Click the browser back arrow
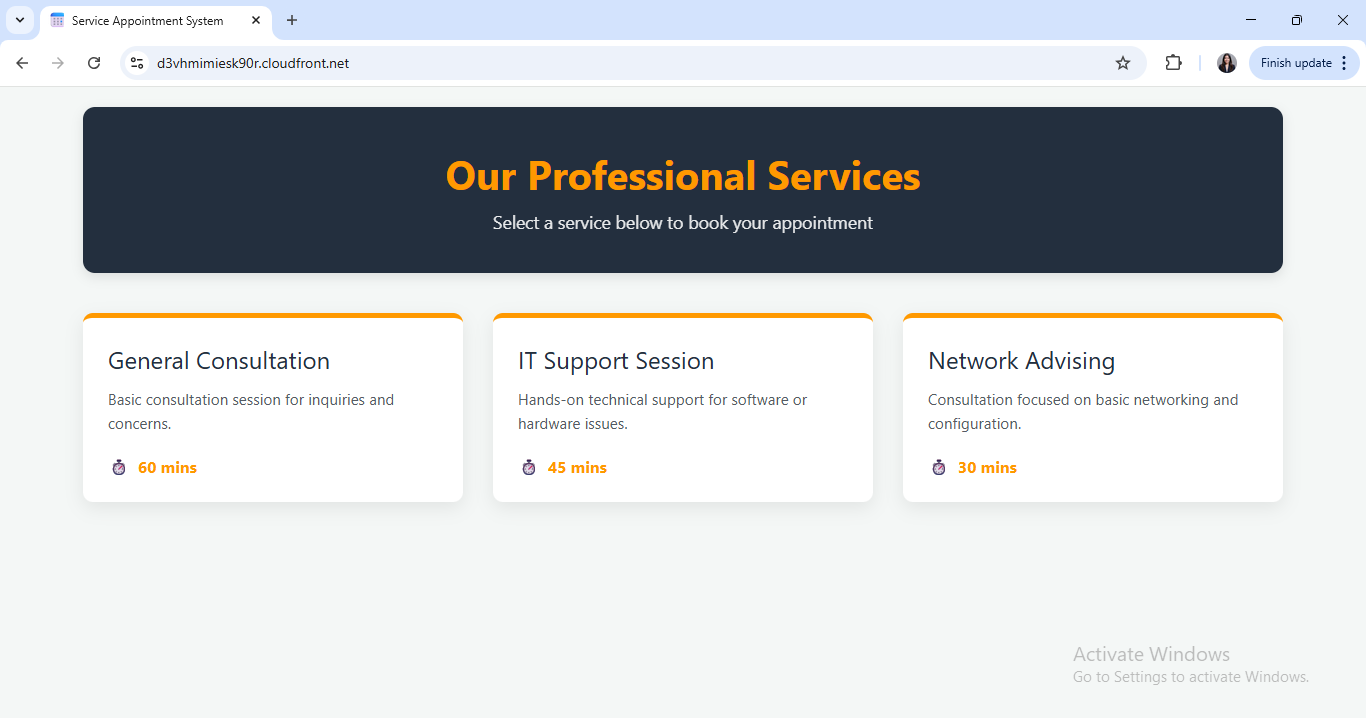The width and height of the screenshot is (1366, 718). point(22,63)
